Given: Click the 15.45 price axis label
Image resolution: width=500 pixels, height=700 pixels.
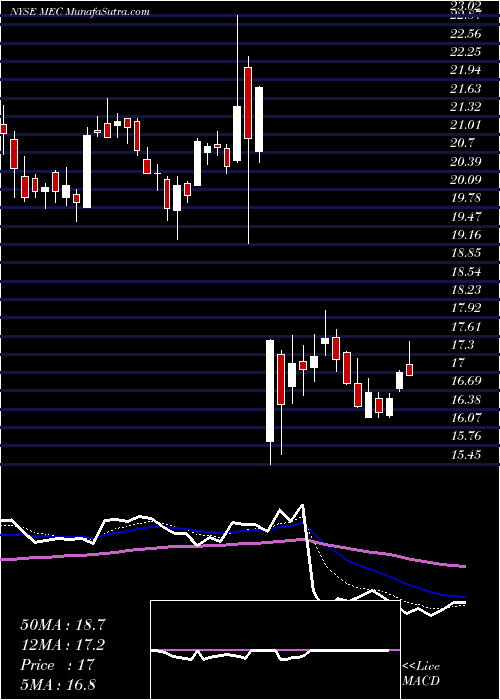Looking at the screenshot, I should coord(466,455).
